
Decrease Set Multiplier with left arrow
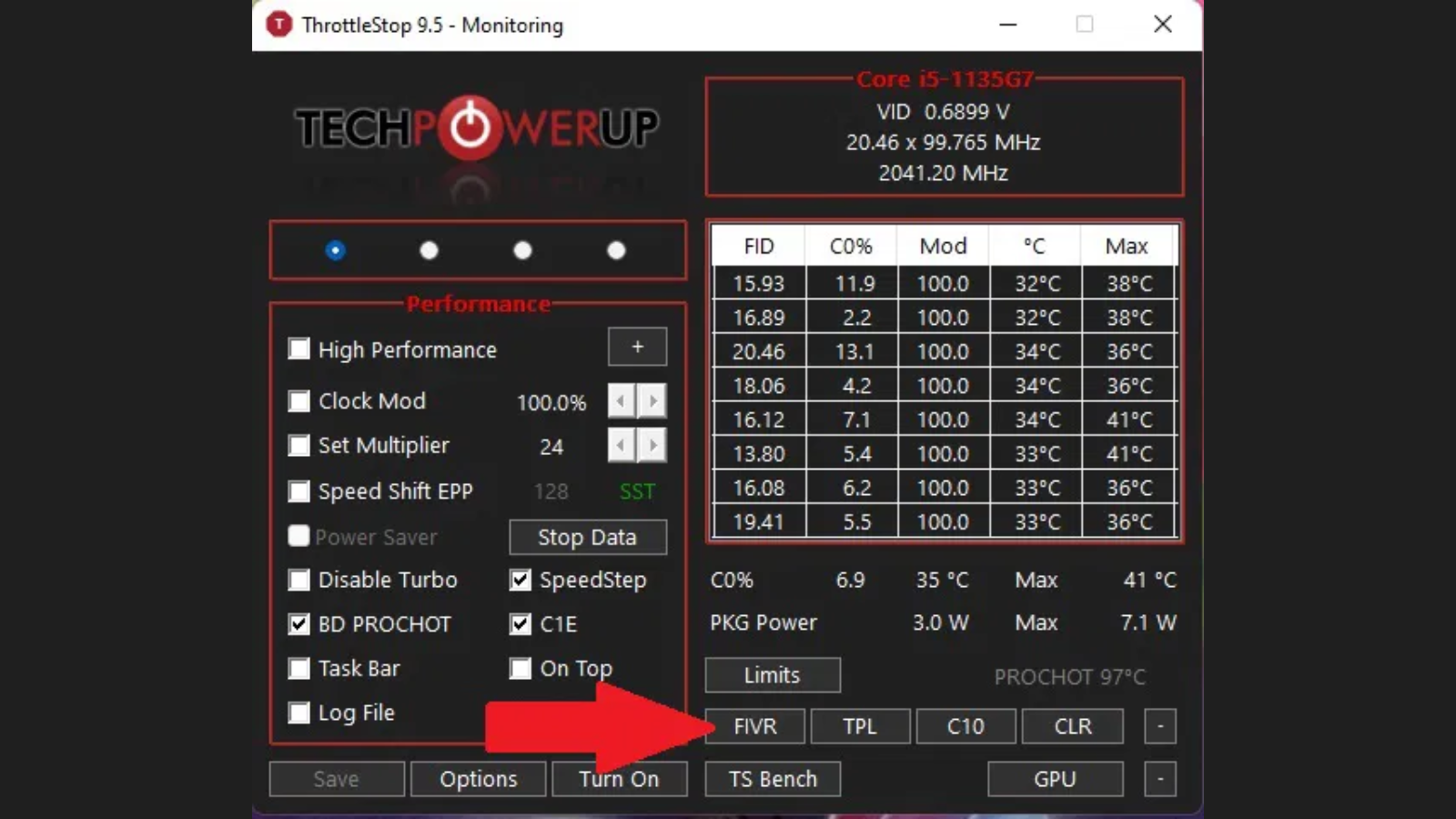tap(622, 445)
